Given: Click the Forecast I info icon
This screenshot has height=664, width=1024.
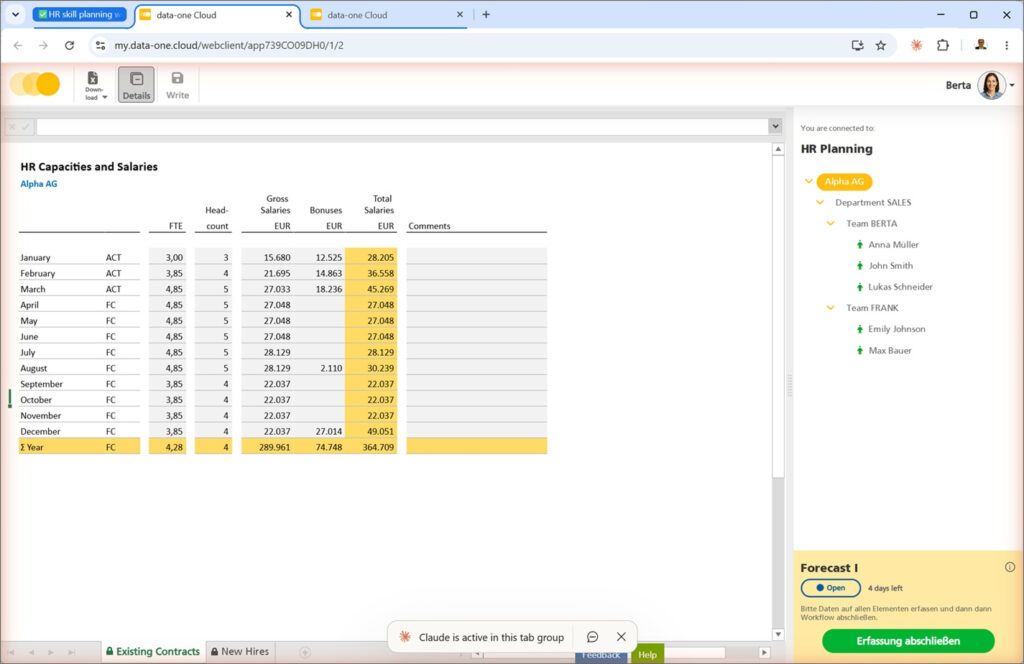Looking at the screenshot, I should tap(1010, 567).
